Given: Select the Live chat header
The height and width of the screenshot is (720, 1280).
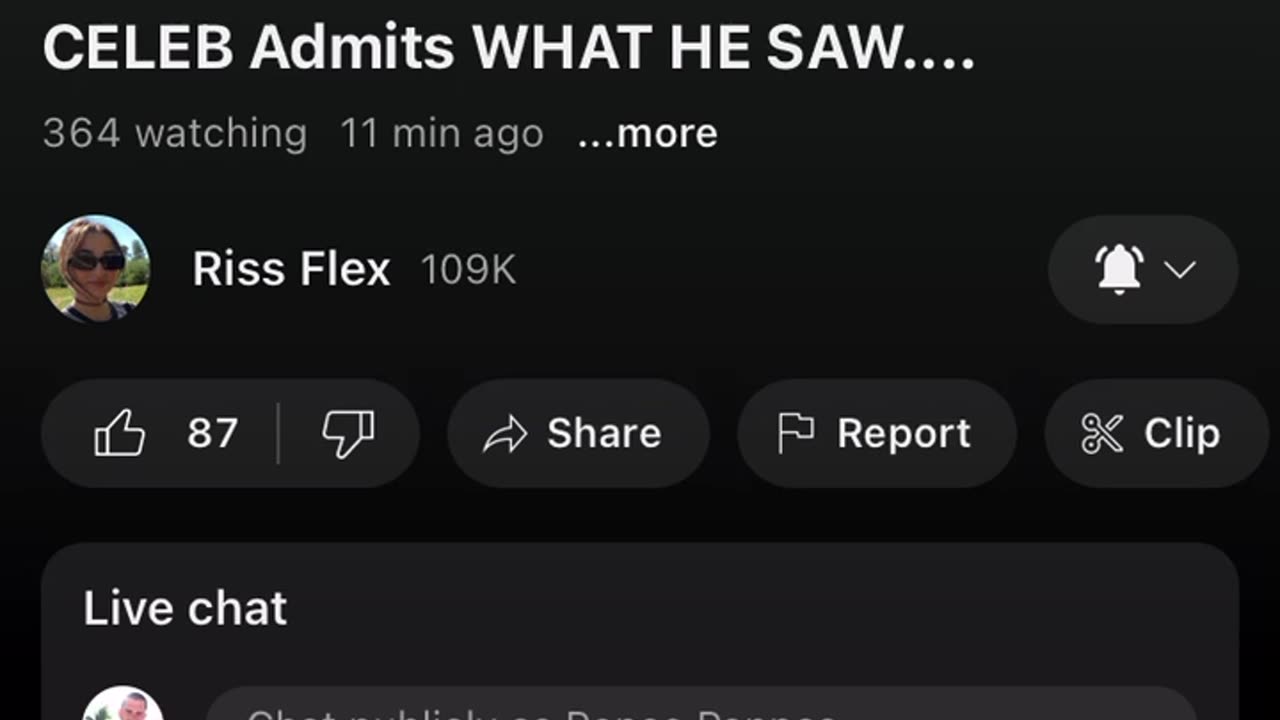Looking at the screenshot, I should pyautogui.click(x=185, y=608).
